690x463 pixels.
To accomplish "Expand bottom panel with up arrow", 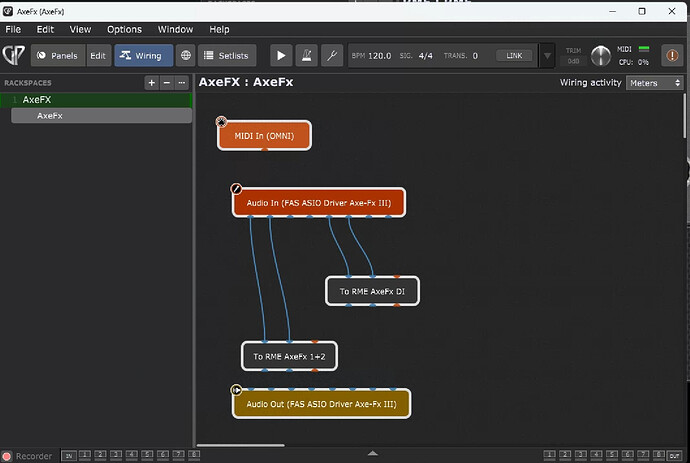I will 373,453.
